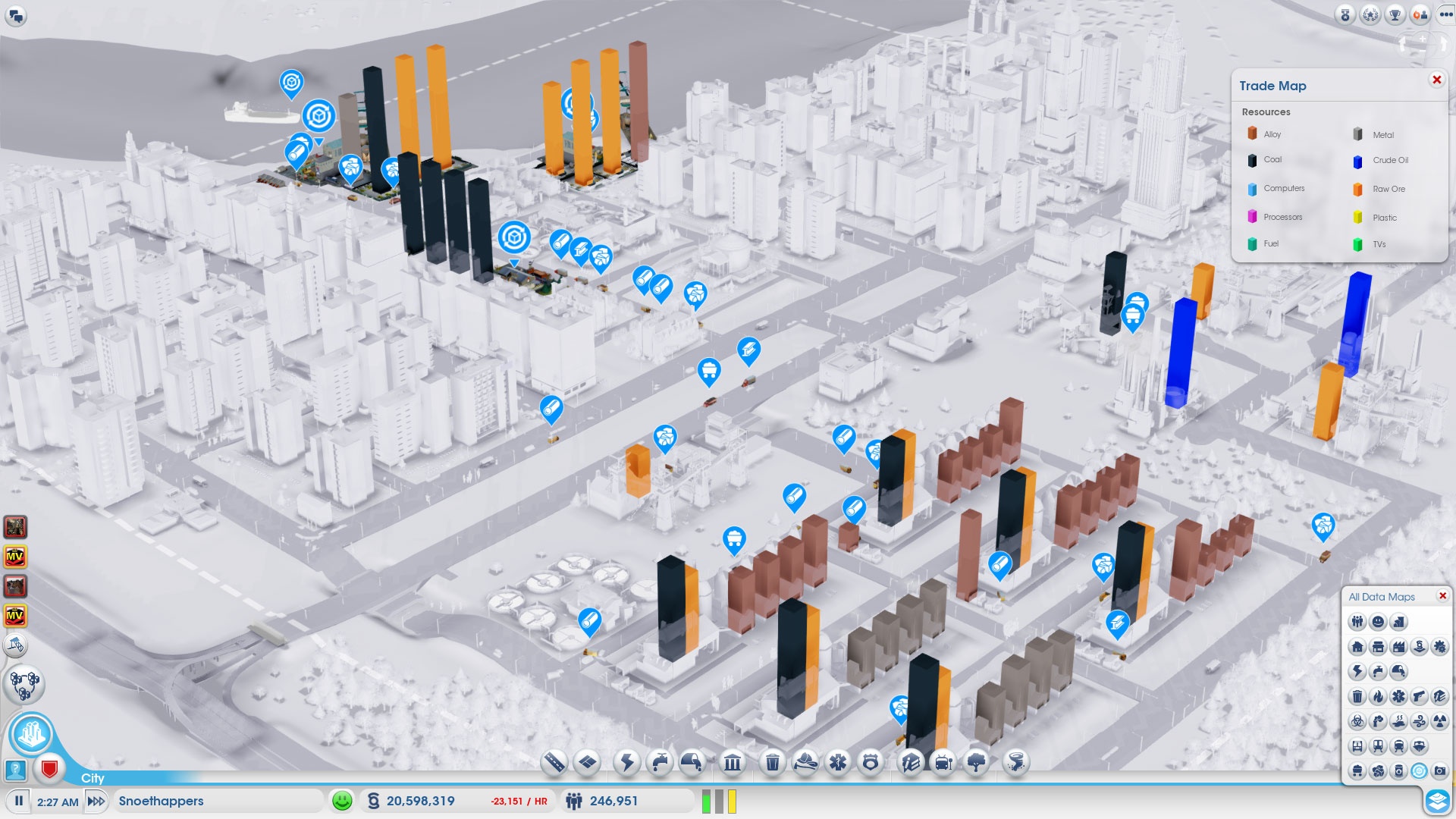Pause the game simulation
1456x819 pixels.
(19, 801)
